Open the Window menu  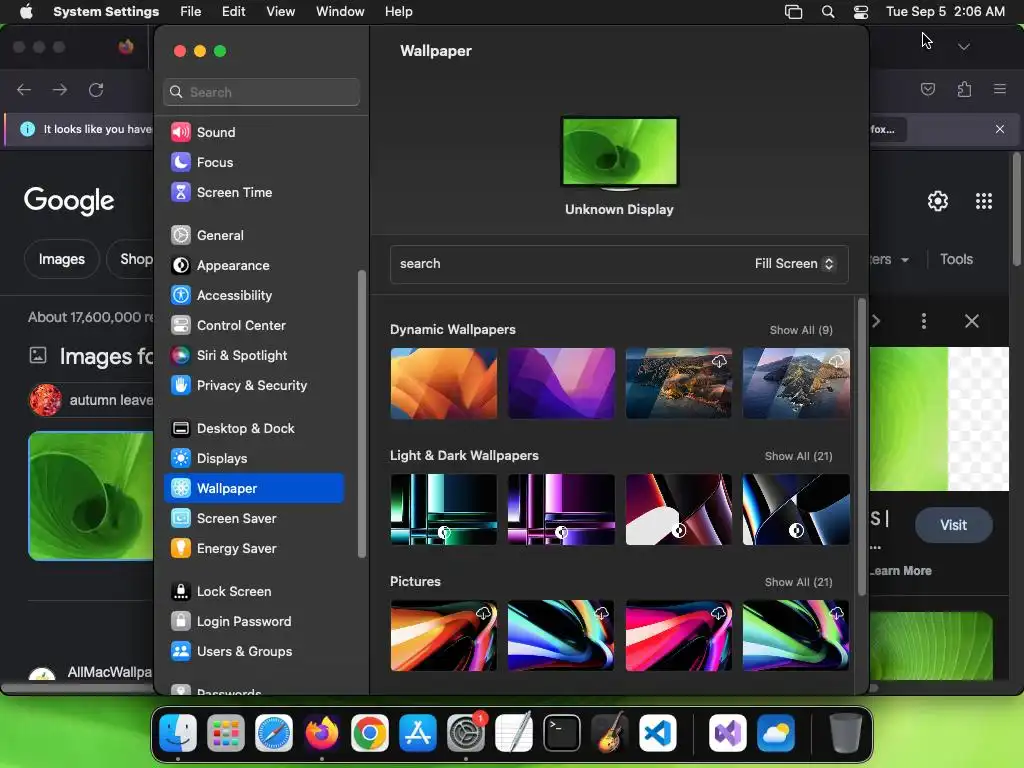(340, 12)
